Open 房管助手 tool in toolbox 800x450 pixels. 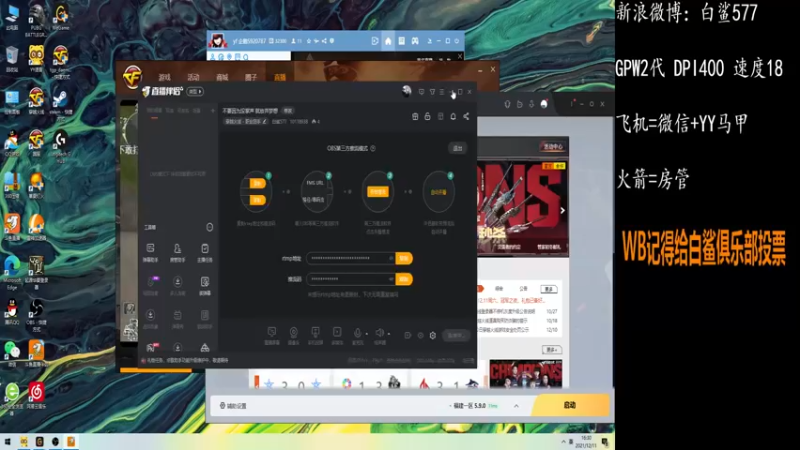(x=177, y=252)
